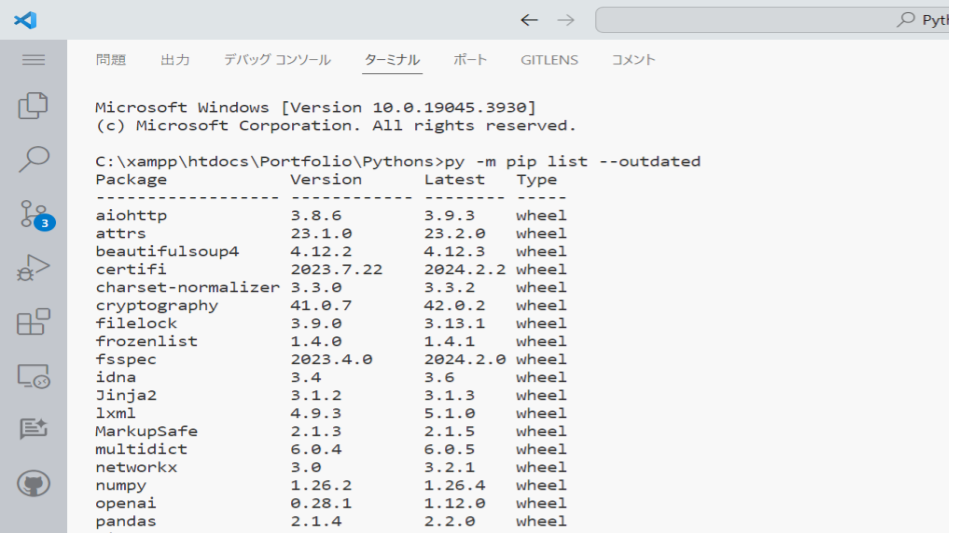Click the 'Version' column header text
The height and width of the screenshot is (540, 960).
coord(326,179)
